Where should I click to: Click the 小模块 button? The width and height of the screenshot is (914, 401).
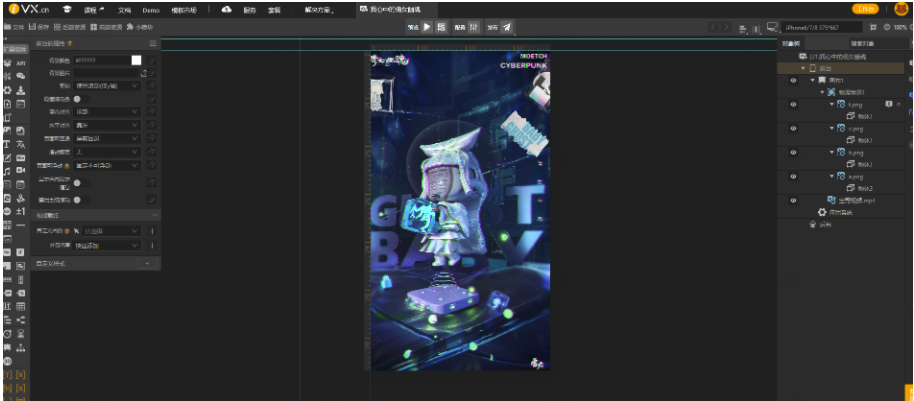point(140,27)
